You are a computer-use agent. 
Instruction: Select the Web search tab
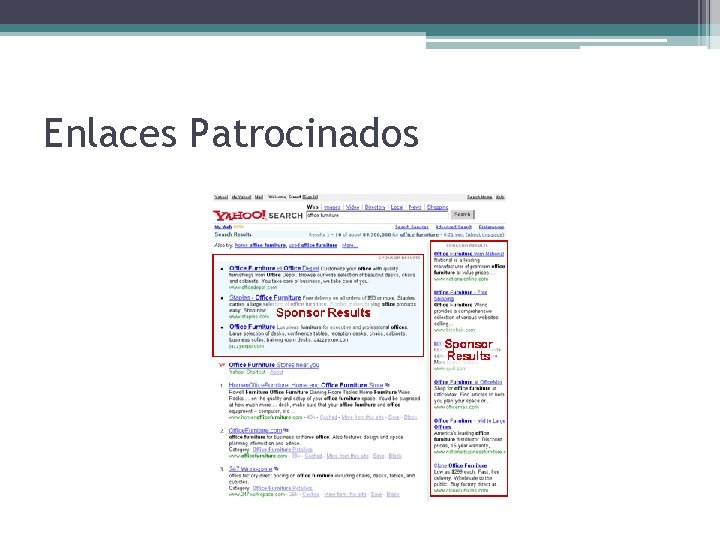pyautogui.click(x=312, y=207)
